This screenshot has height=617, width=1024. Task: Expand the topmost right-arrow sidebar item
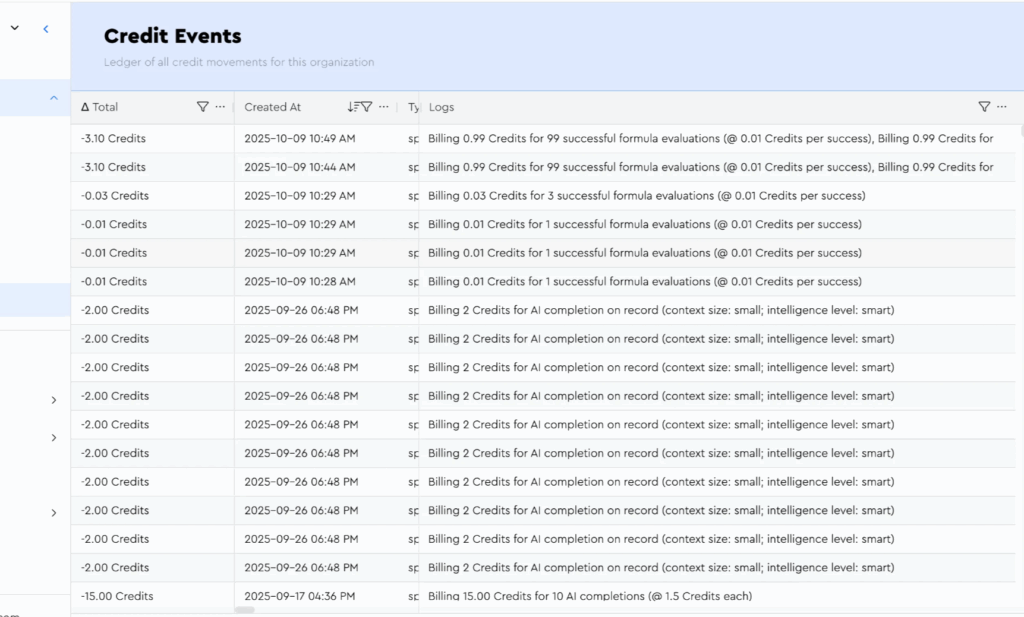click(x=53, y=400)
